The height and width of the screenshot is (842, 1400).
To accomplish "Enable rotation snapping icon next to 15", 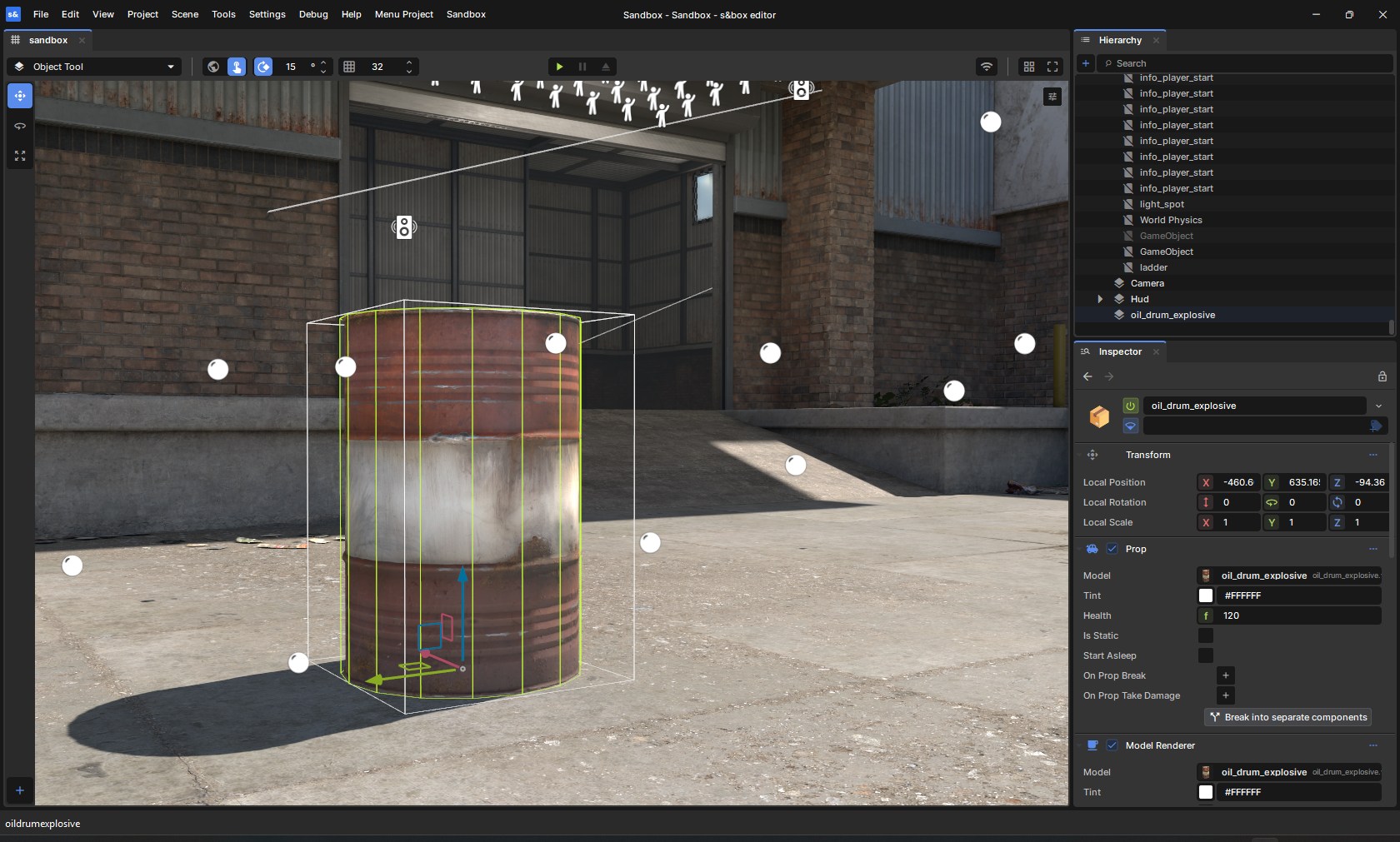I will pos(263,67).
